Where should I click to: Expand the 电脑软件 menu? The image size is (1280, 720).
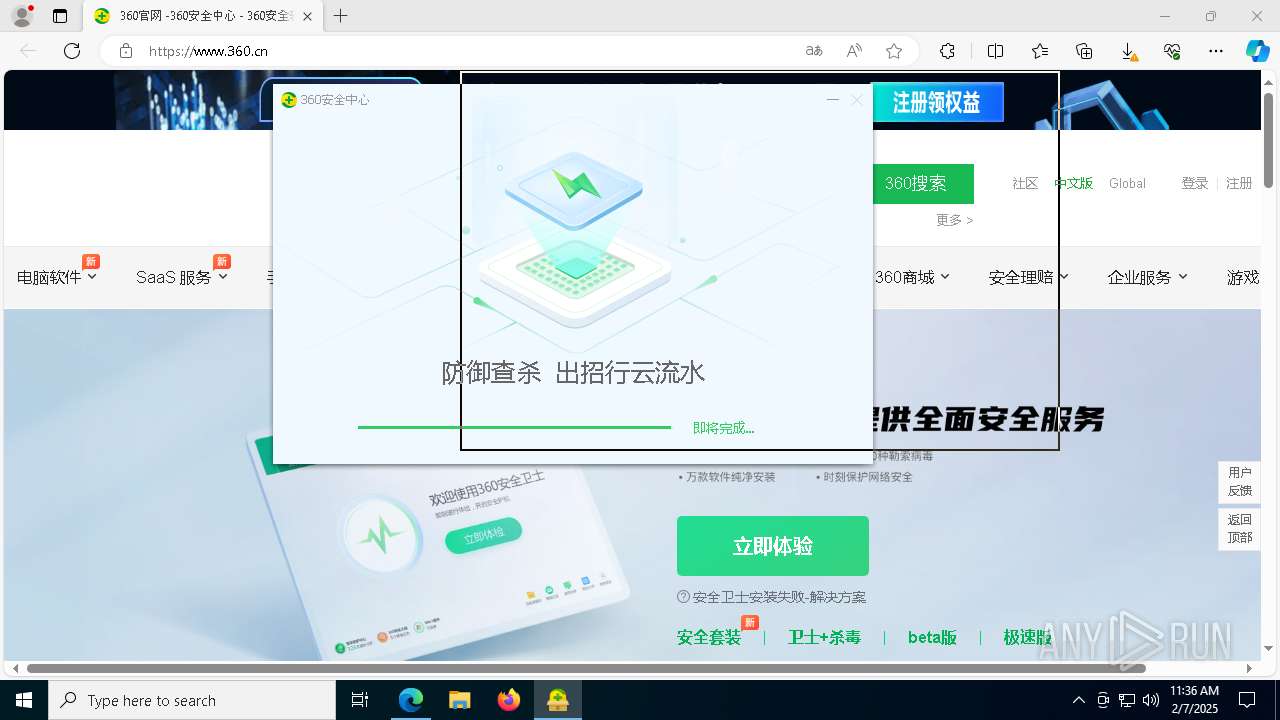click(x=57, y=277)
